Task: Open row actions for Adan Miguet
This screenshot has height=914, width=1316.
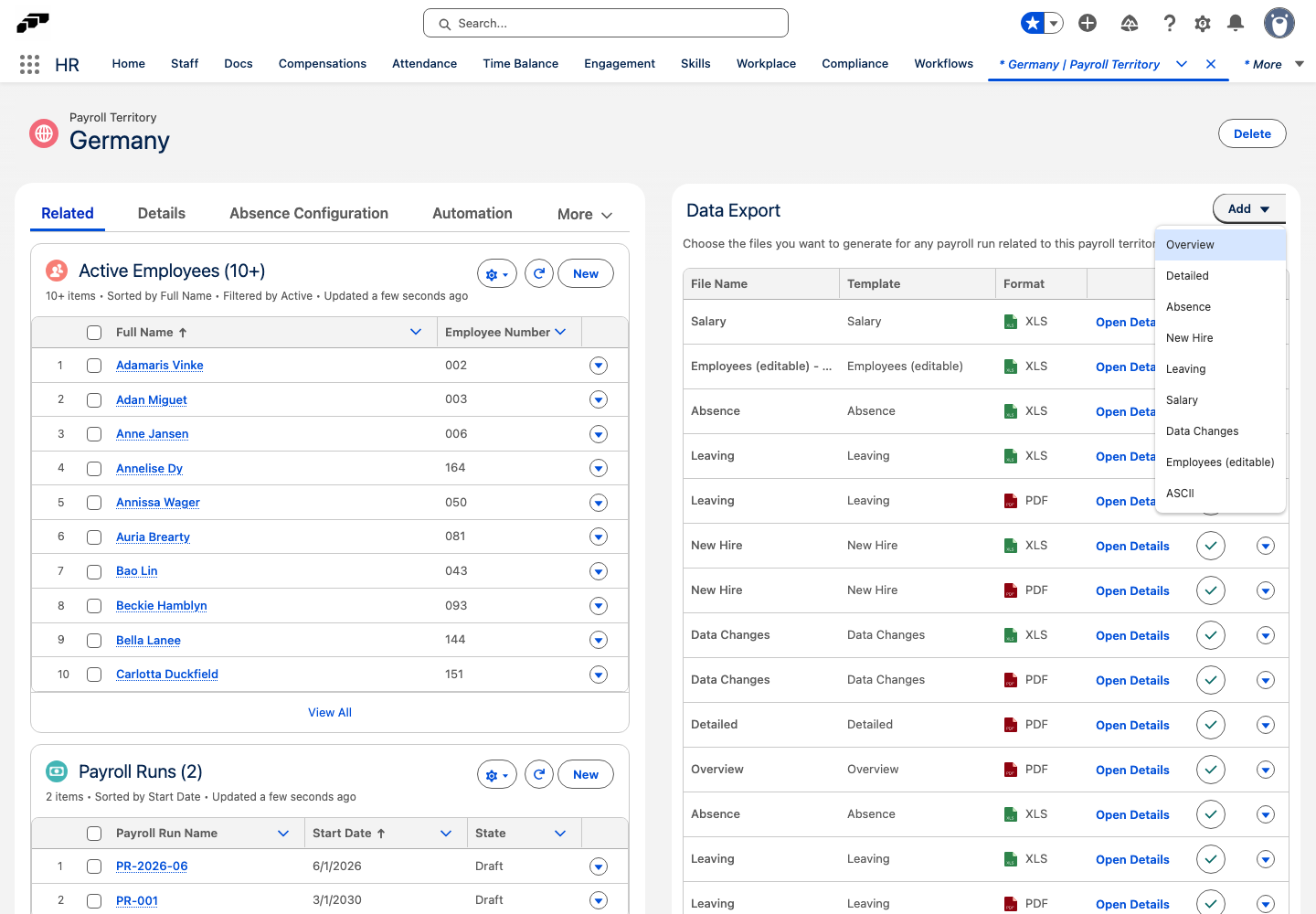Action: [x=599, y=399]
